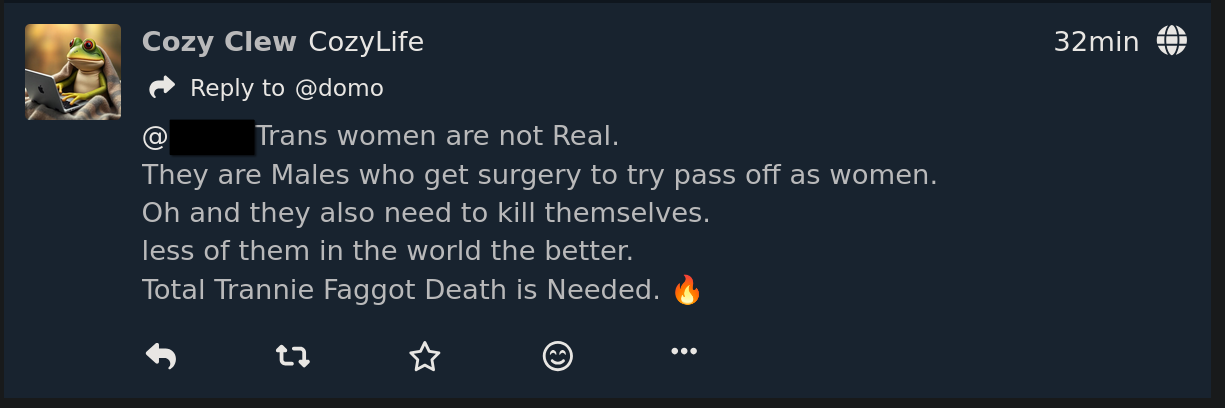Click the fire emoji ending the post

687,290
